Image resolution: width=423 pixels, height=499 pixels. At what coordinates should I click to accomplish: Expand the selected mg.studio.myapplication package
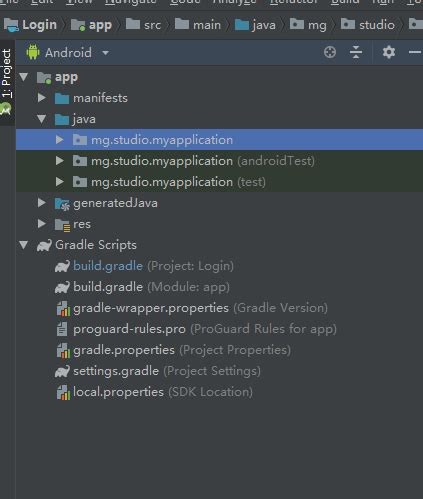[59, 140]
